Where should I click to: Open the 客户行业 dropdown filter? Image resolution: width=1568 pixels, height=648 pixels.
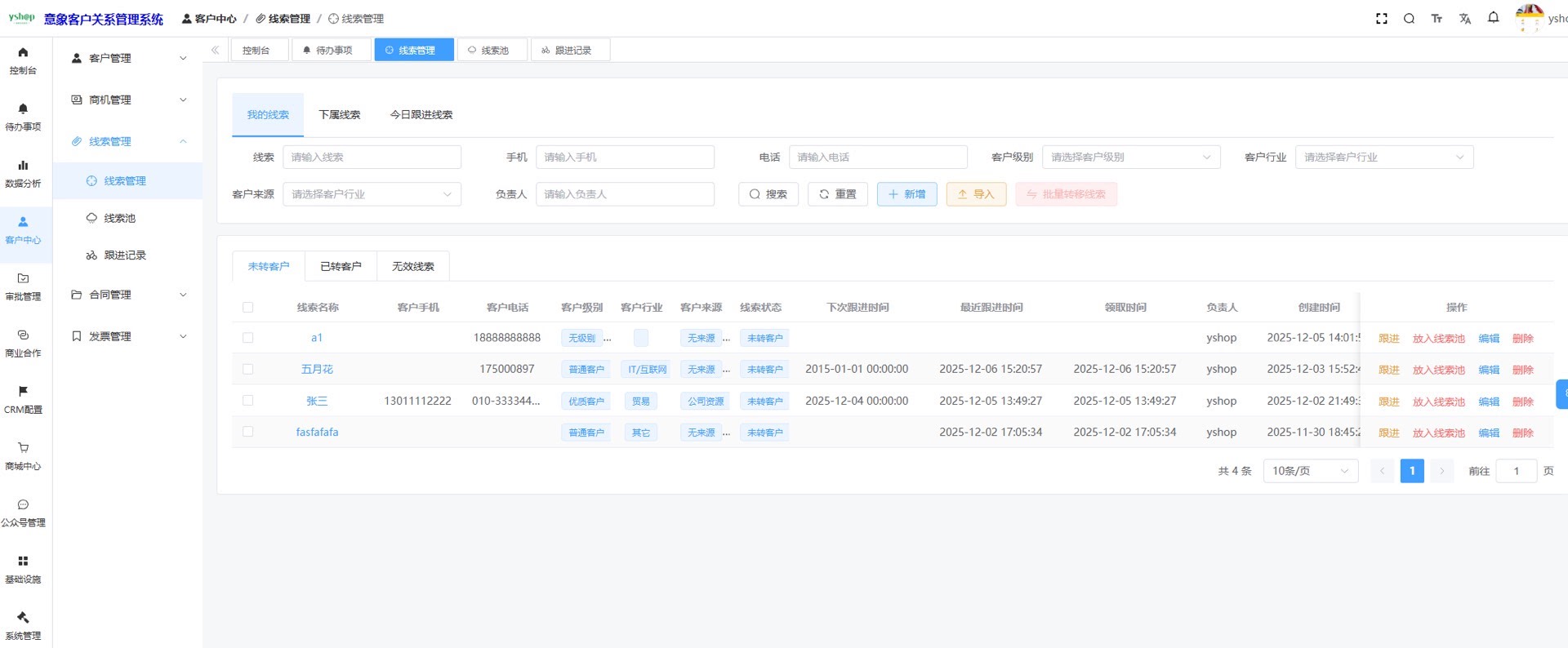[1383, 157]
